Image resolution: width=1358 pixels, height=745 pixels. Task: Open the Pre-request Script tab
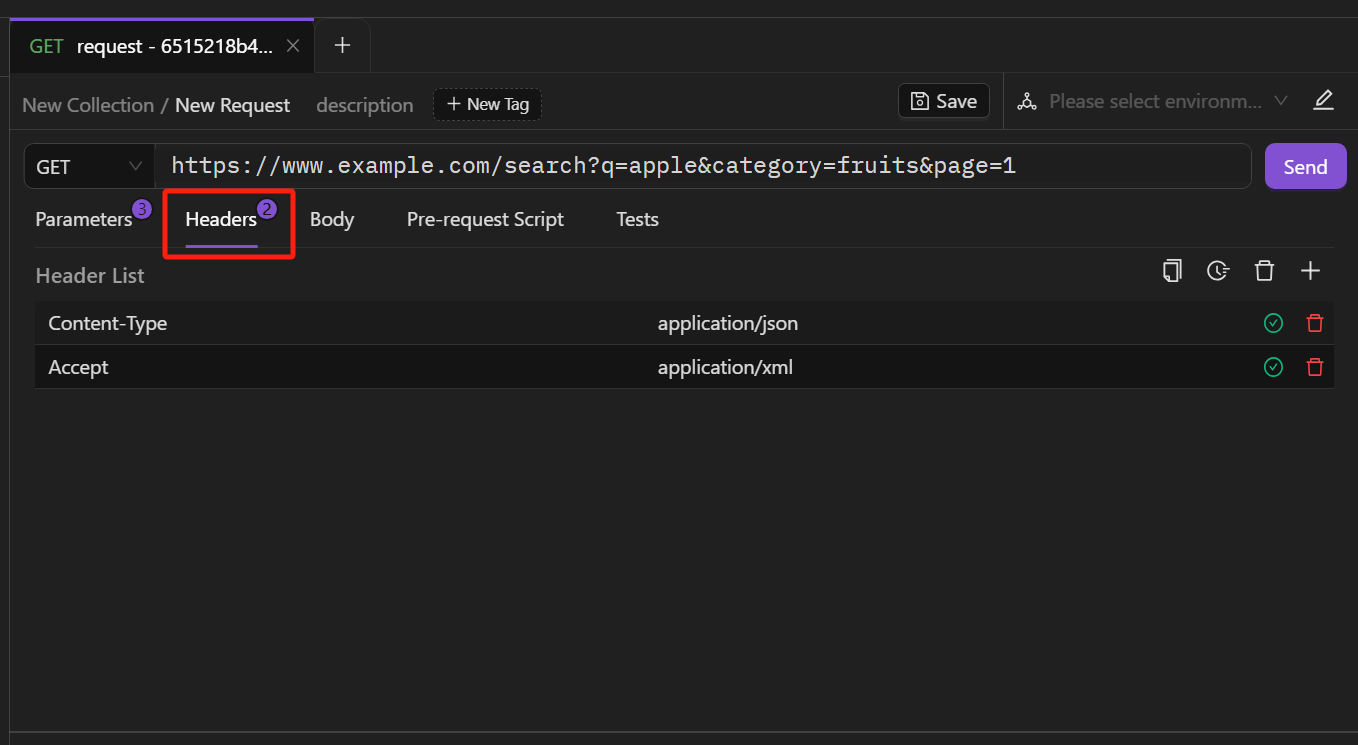pyautogui.click(x=485, y=219)
